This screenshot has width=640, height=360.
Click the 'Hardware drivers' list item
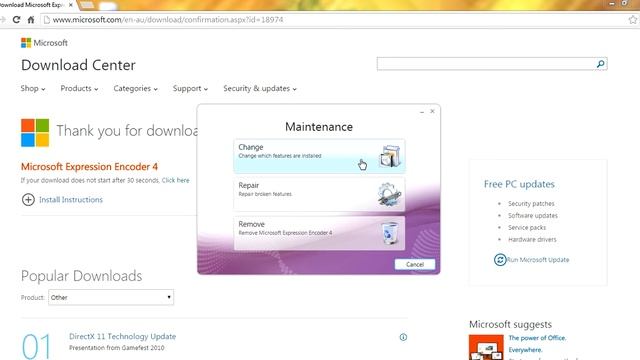point(532,240)
